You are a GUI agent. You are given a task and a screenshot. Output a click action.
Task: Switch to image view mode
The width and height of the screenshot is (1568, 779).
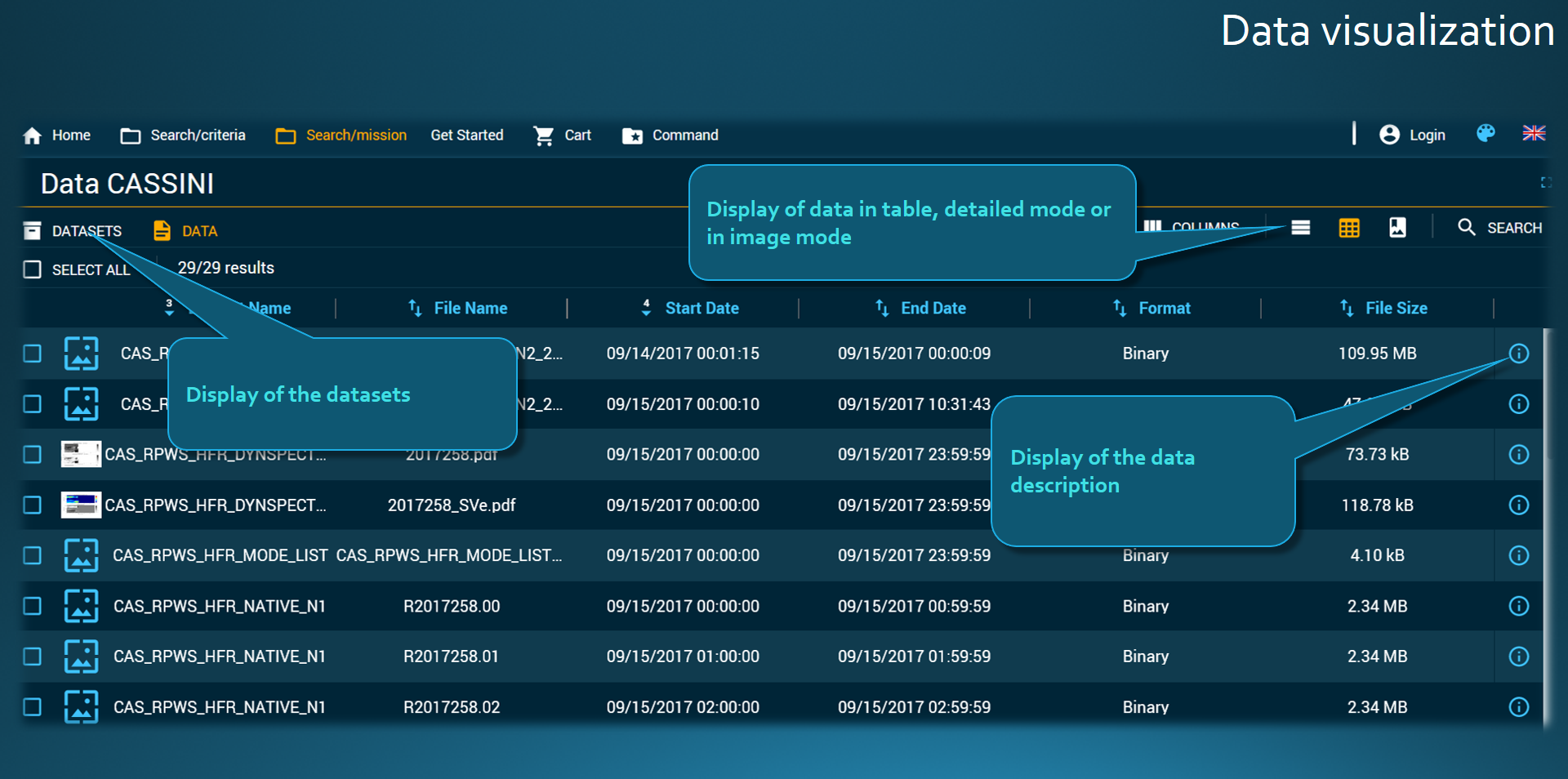[1397, 228]
